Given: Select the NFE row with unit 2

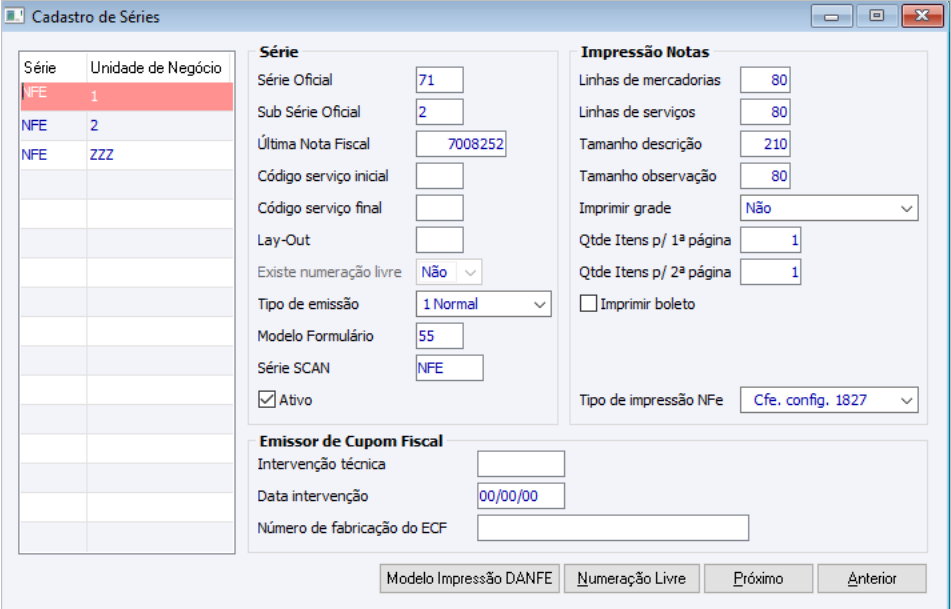Looking at the screenshot, I should click(x=126, y=126).
